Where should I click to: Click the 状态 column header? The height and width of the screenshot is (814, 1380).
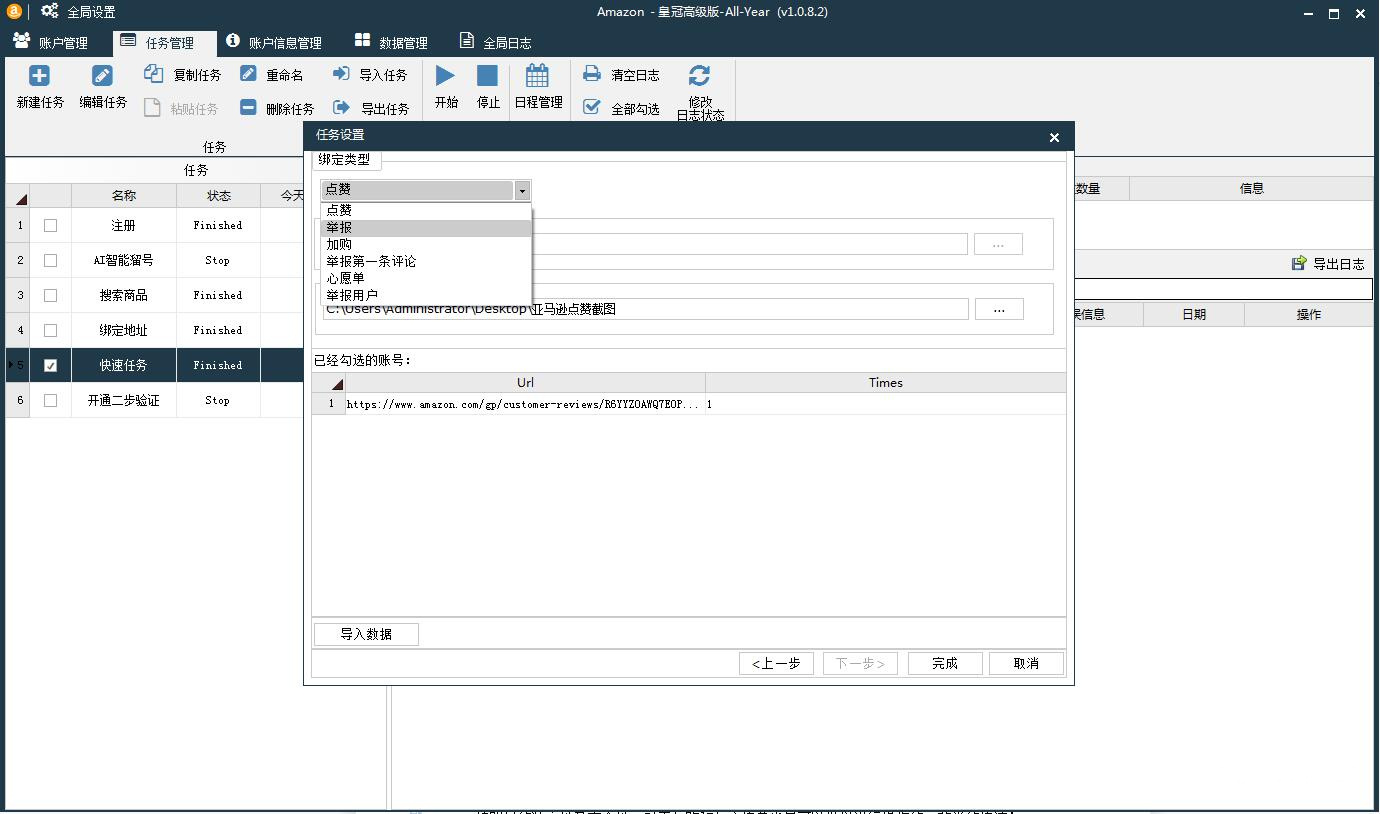[218, 196]
